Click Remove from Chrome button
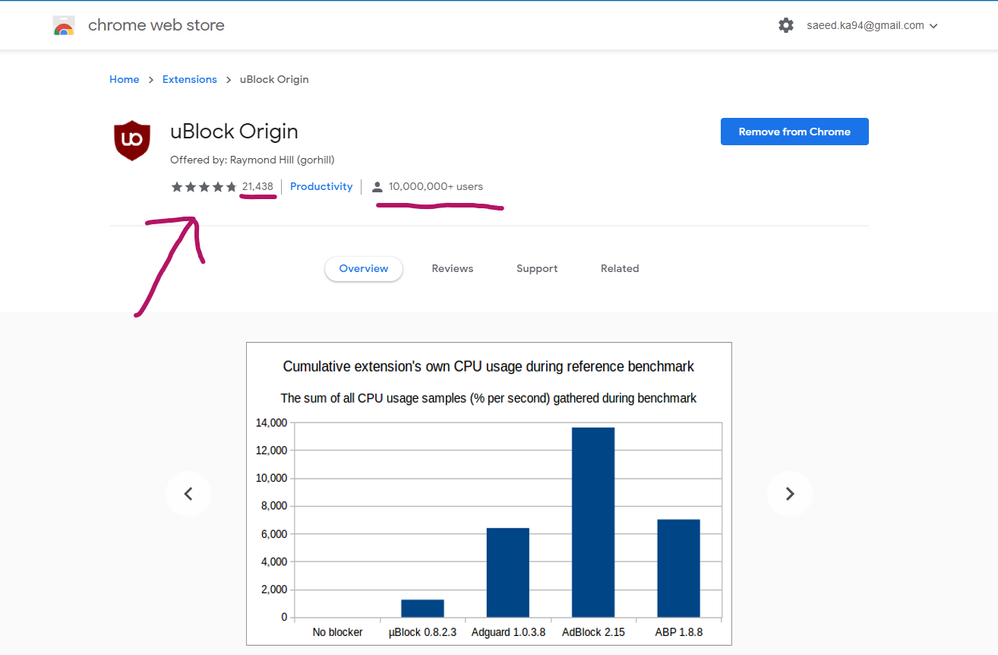Viewport: 998px width, 655px height. pyautogui.click(x=794, y=132)
